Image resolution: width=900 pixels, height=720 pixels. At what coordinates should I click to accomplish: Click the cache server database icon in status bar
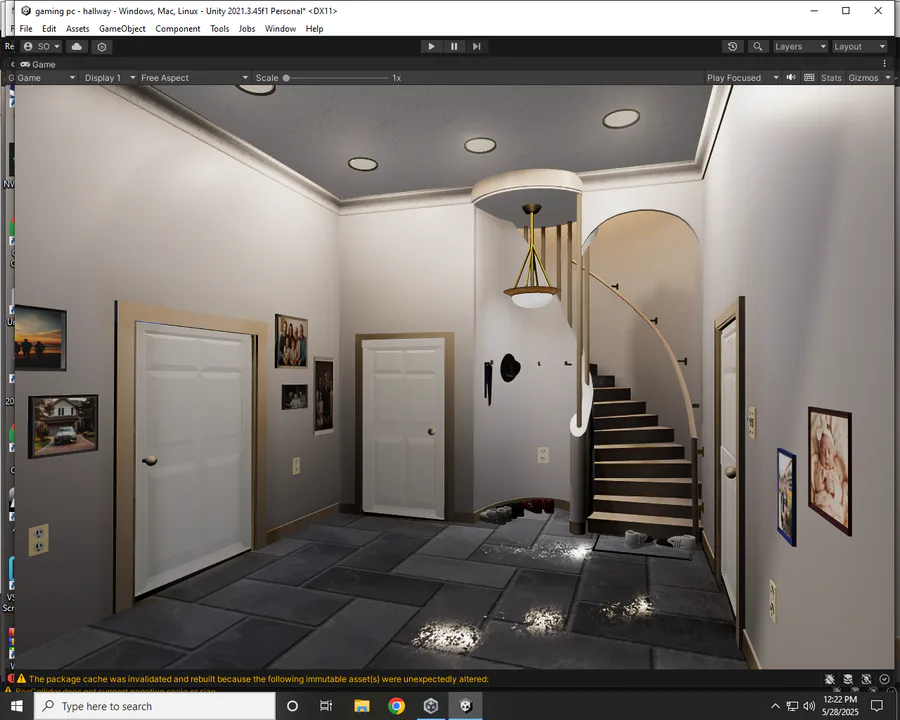(848, 679)
